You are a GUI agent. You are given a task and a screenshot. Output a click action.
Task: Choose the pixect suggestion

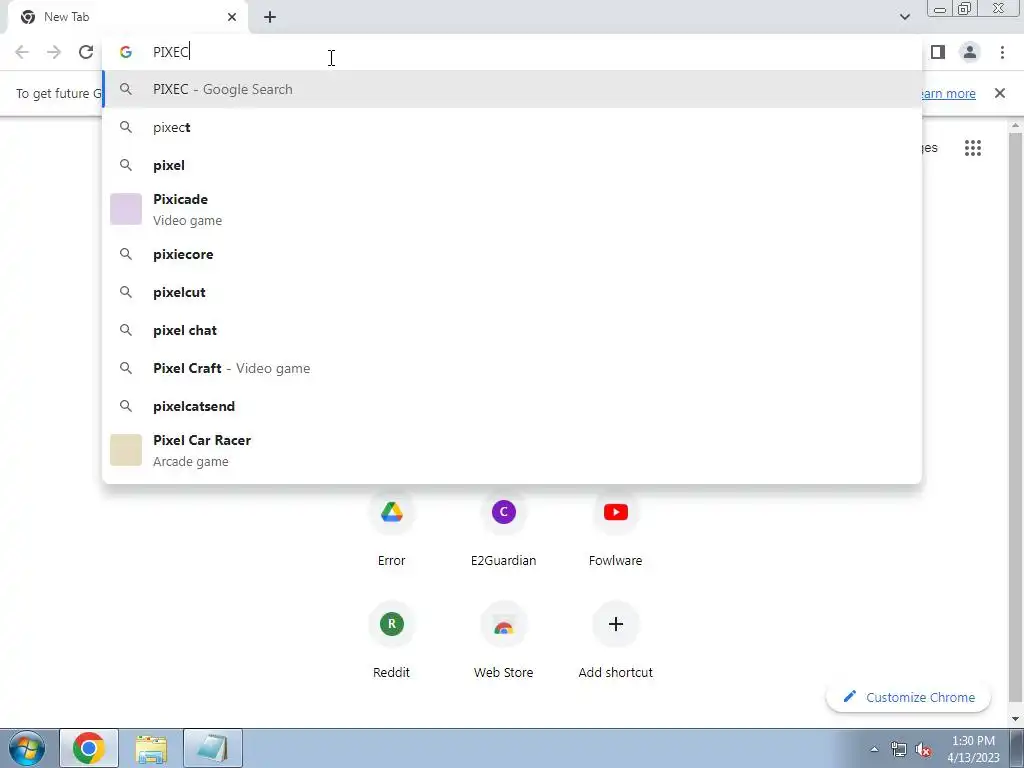coord(512,127)
